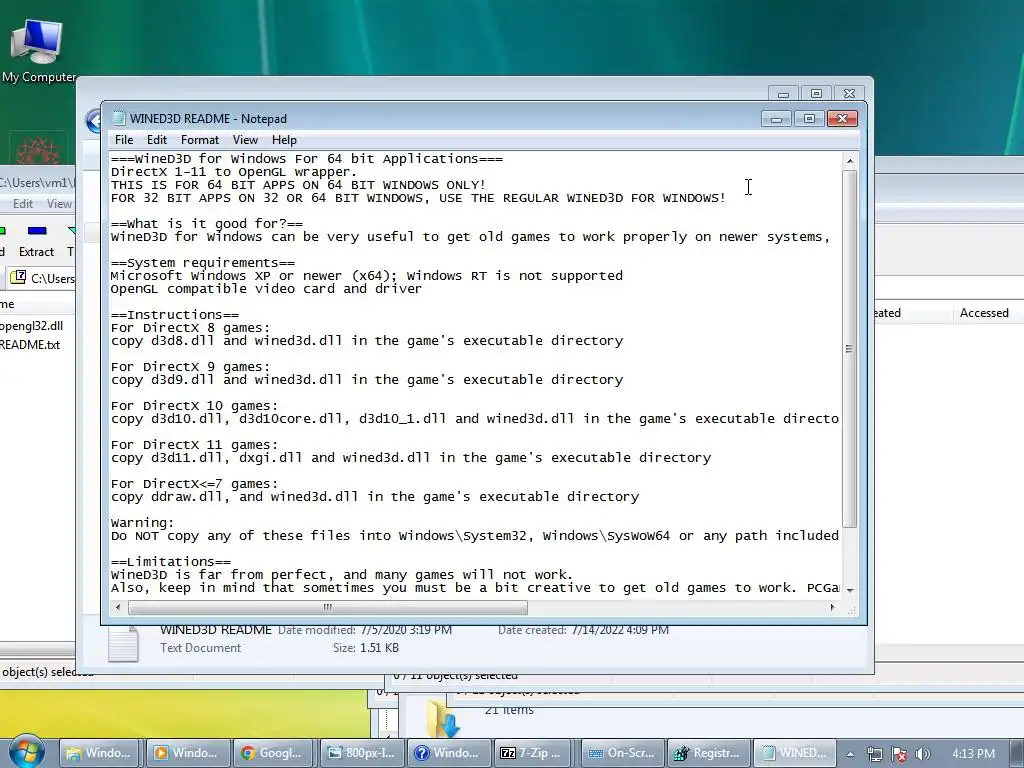Open the View menu in Notepad

point(245,140)
